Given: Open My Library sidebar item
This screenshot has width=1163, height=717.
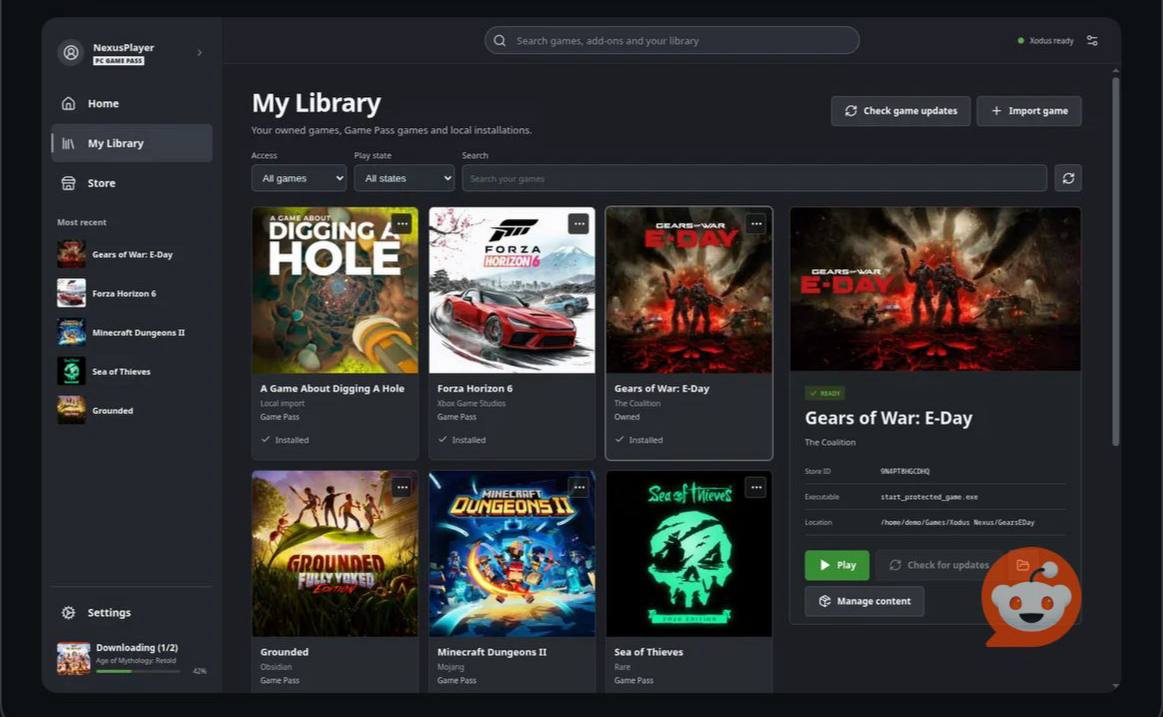Looking at the screenshot, I should pos(131,143).
